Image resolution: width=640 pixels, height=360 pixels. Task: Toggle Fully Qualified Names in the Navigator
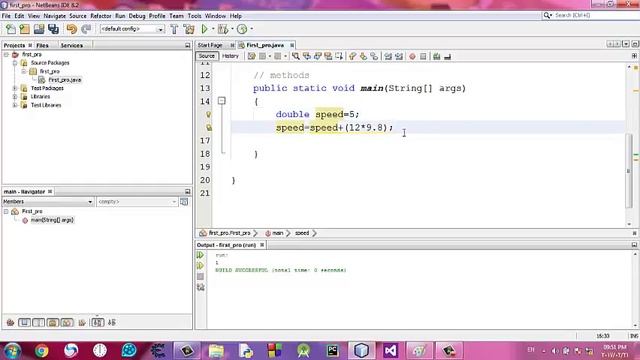pos(82,322)
